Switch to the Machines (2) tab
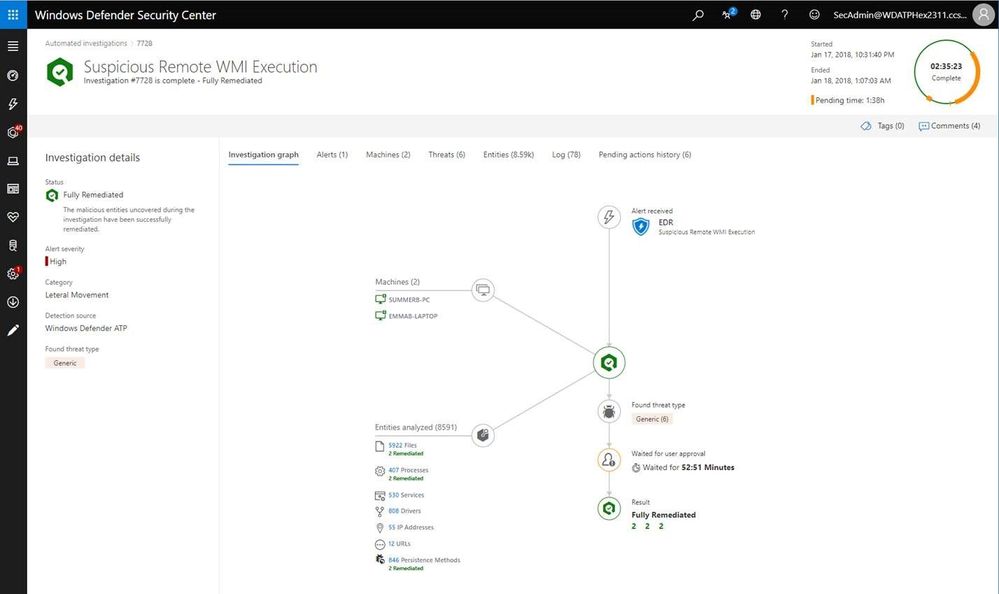999x594 pixels. point(388,155)
